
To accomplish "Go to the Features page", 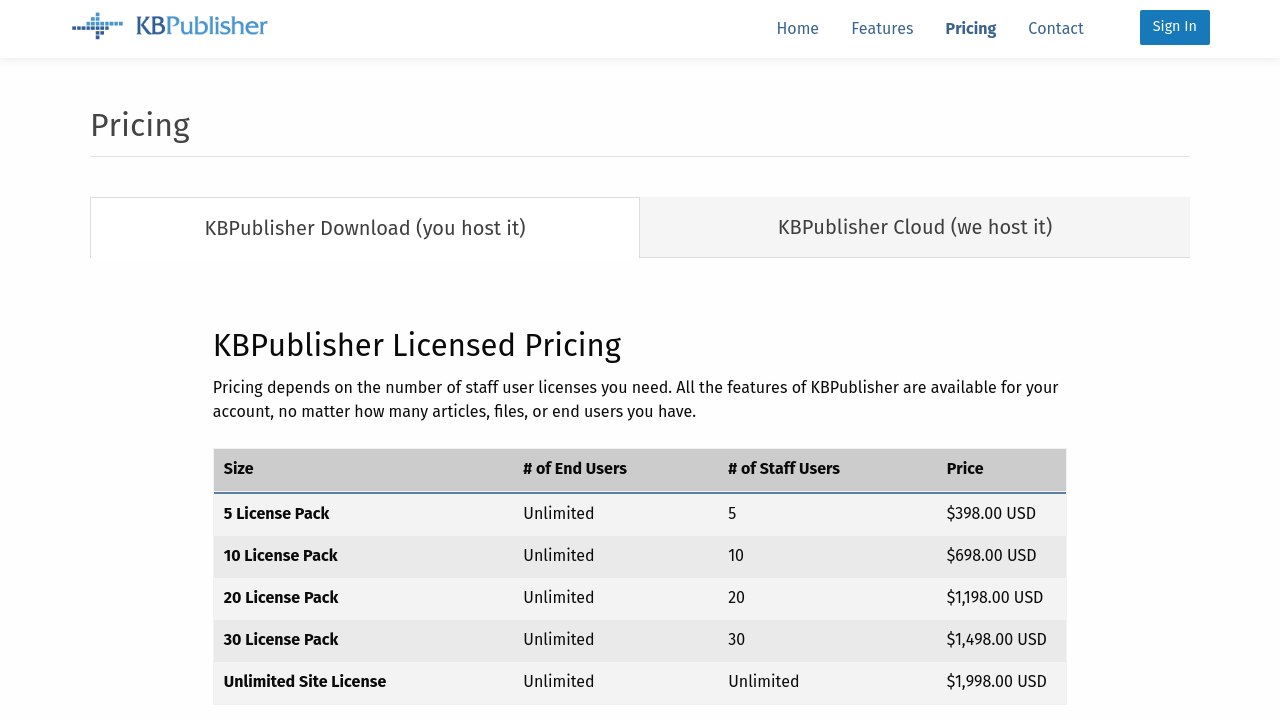I will pyautogui.click(x=882, y=29).
